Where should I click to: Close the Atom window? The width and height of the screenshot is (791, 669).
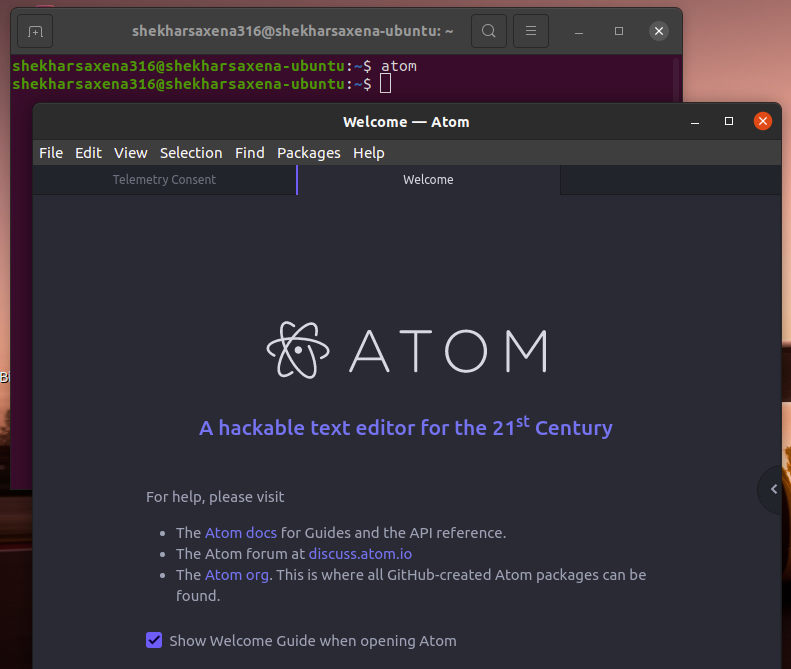762,121
